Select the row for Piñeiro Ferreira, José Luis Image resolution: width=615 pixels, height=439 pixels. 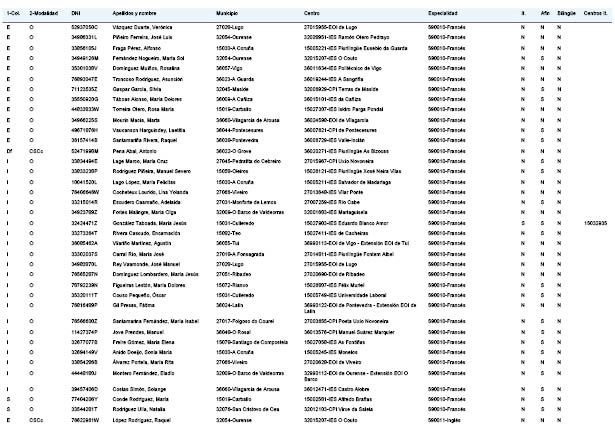308,37
